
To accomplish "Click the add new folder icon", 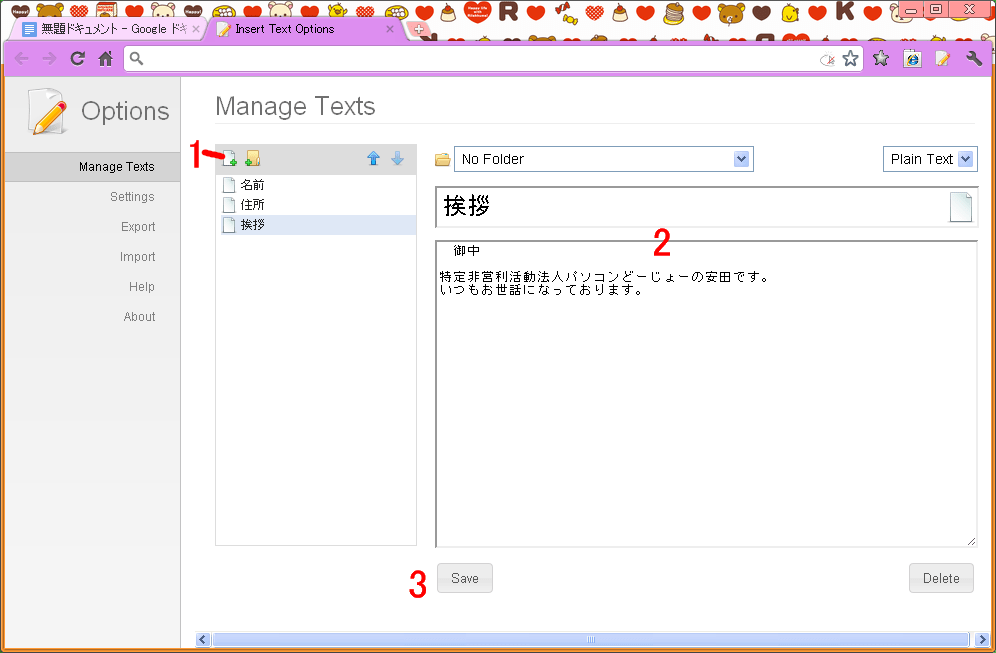I will coord(252,158).
